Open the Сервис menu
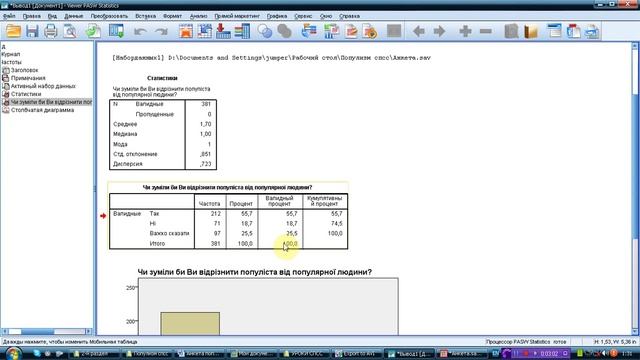 click(x=303, y=16)
